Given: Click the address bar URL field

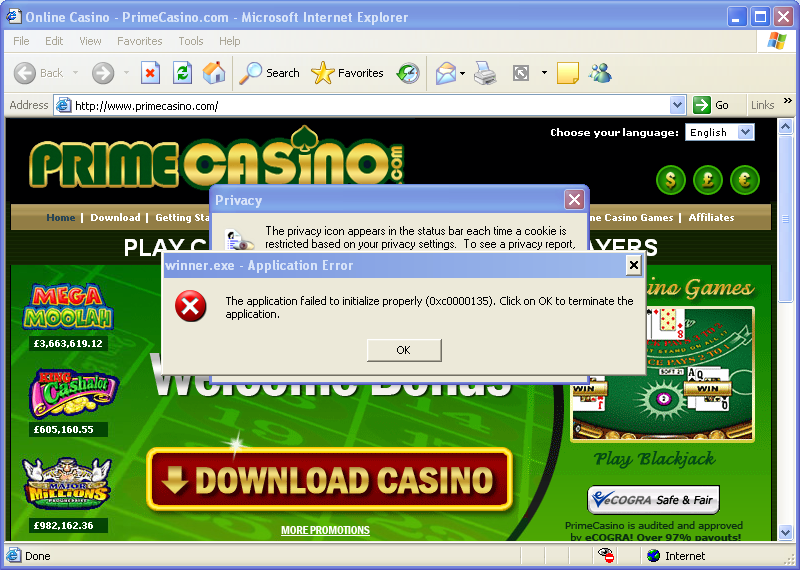Looking at the screenshot, I should point(370,106).
